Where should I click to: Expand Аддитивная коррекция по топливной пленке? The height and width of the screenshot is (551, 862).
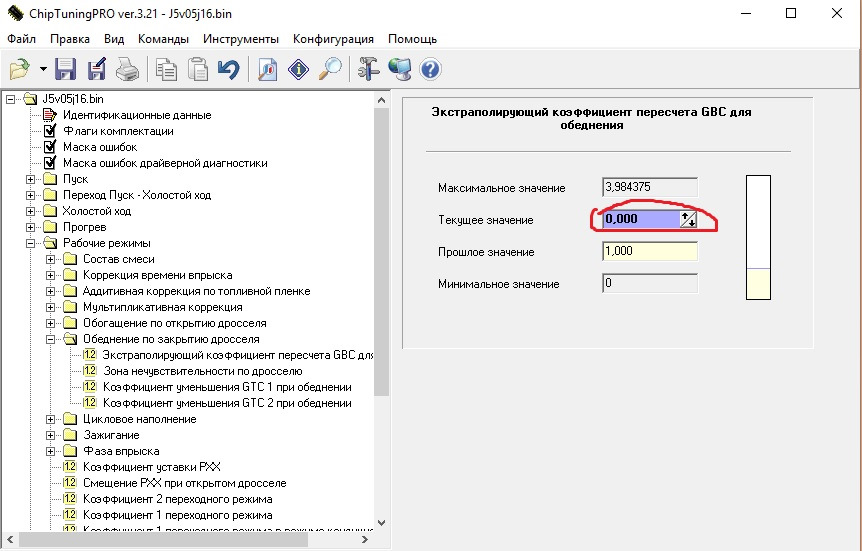tap(51, 291)
